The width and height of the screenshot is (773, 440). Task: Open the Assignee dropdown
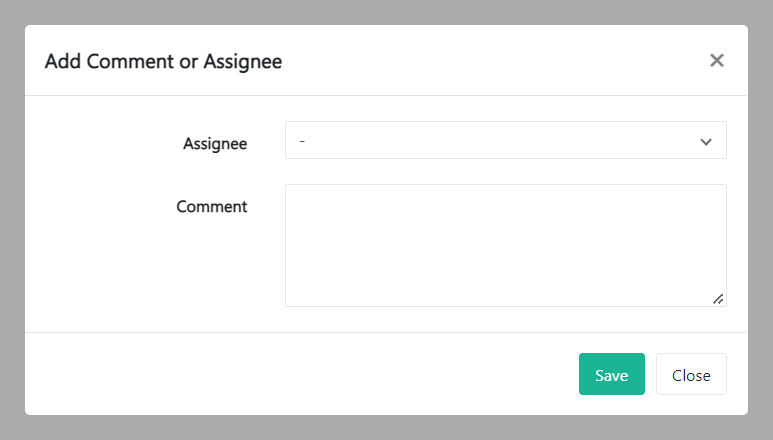click(x=505, y=141)
